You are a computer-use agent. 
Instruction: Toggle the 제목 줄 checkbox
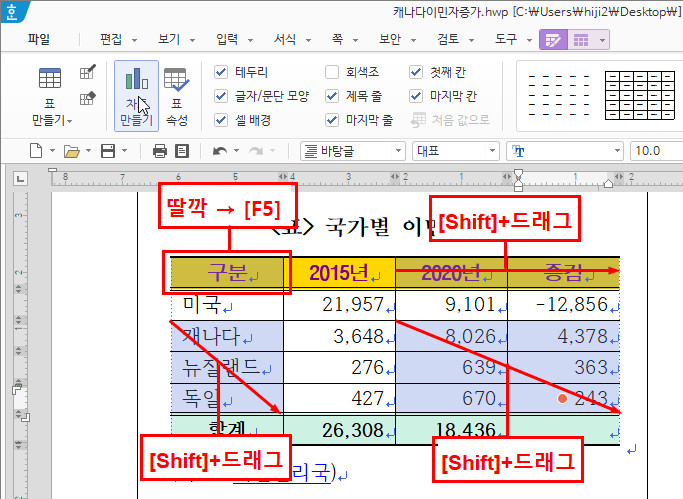coord(332,96)
